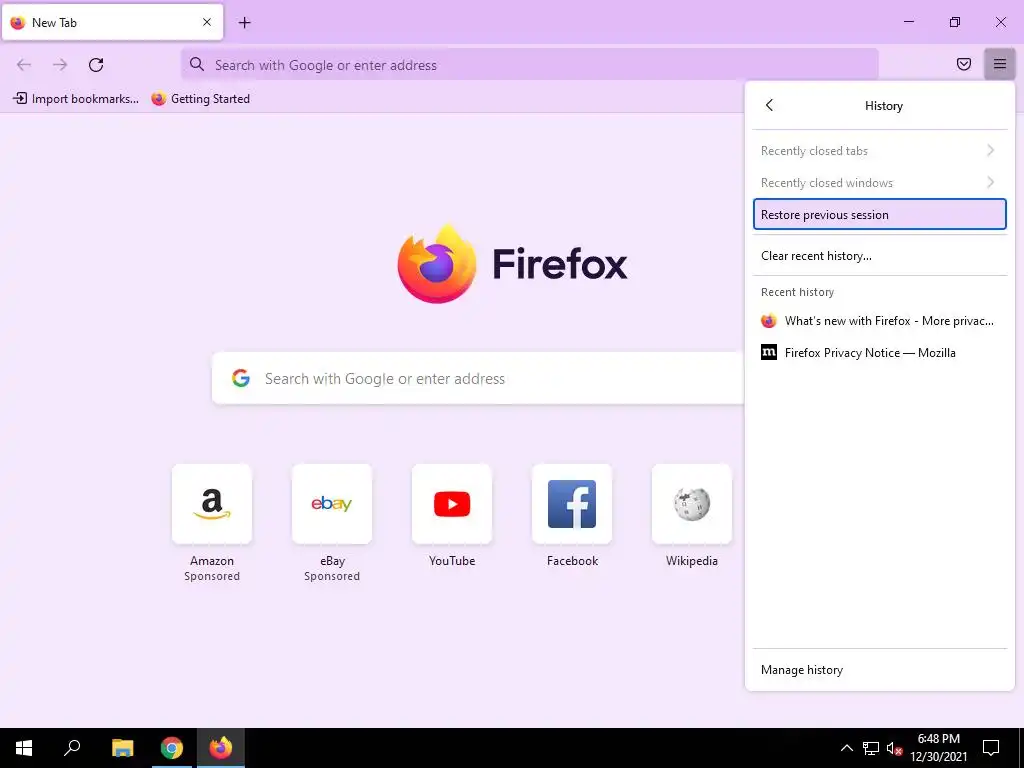Viewport: 1024px width, 768px height.
Task: Open the Getting Started bookmark
Action: [x=200, y=99]
